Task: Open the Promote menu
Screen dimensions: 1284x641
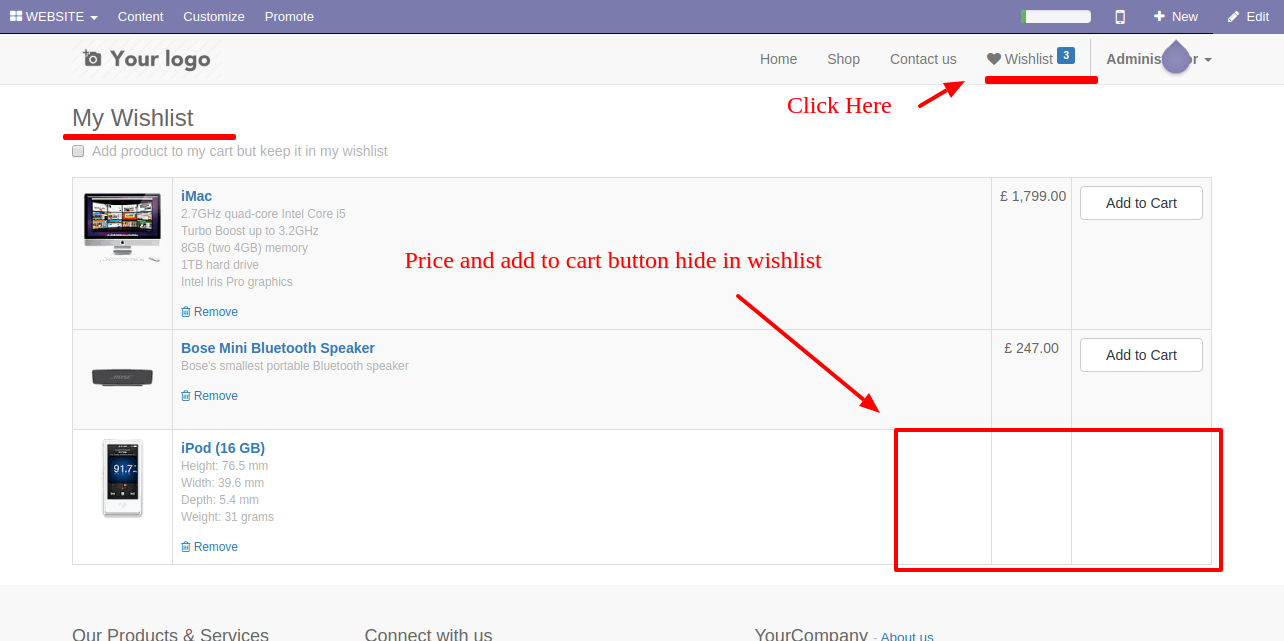Action: coord(289,16)
